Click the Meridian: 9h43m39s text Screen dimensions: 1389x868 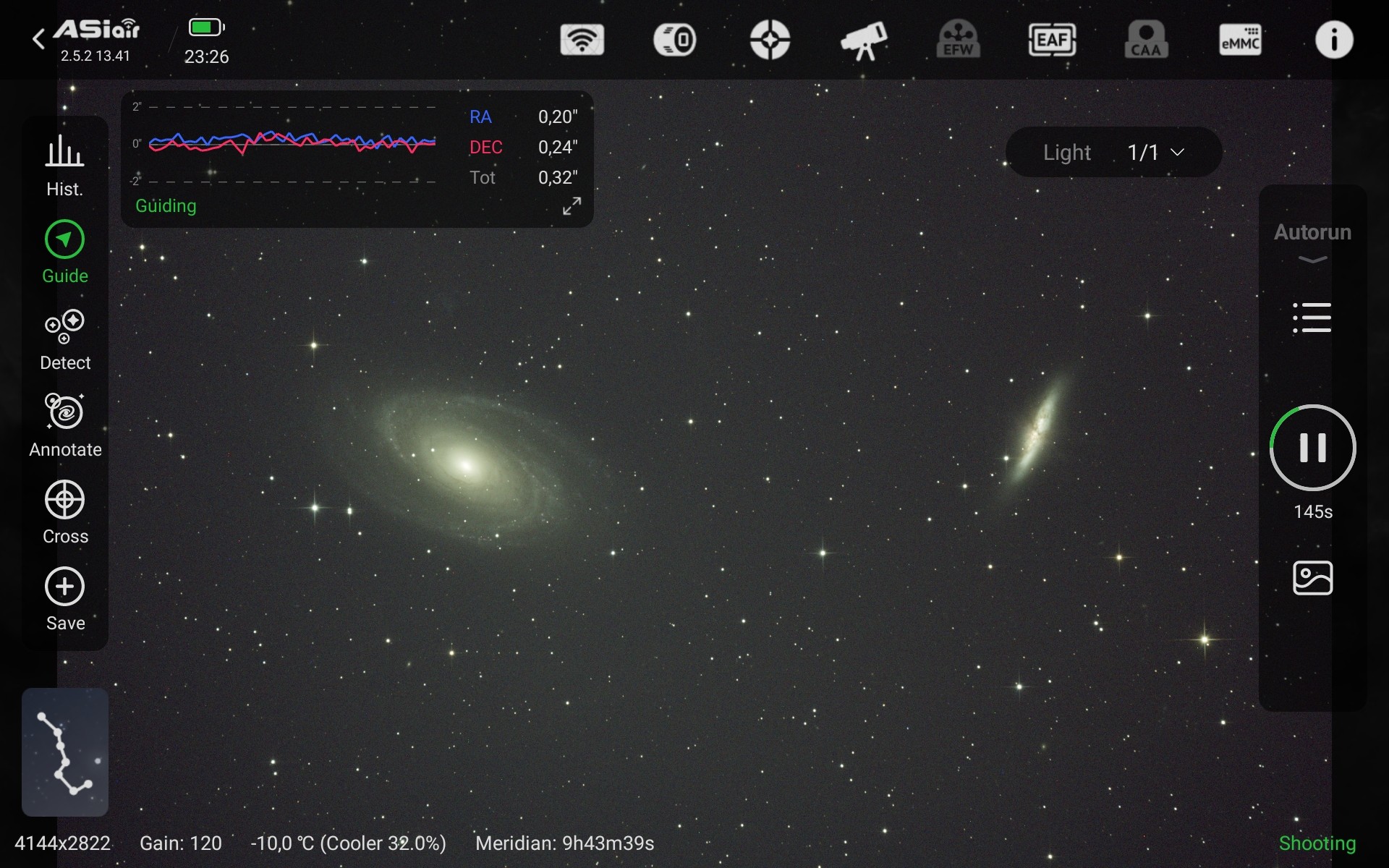tap(565, 843)
